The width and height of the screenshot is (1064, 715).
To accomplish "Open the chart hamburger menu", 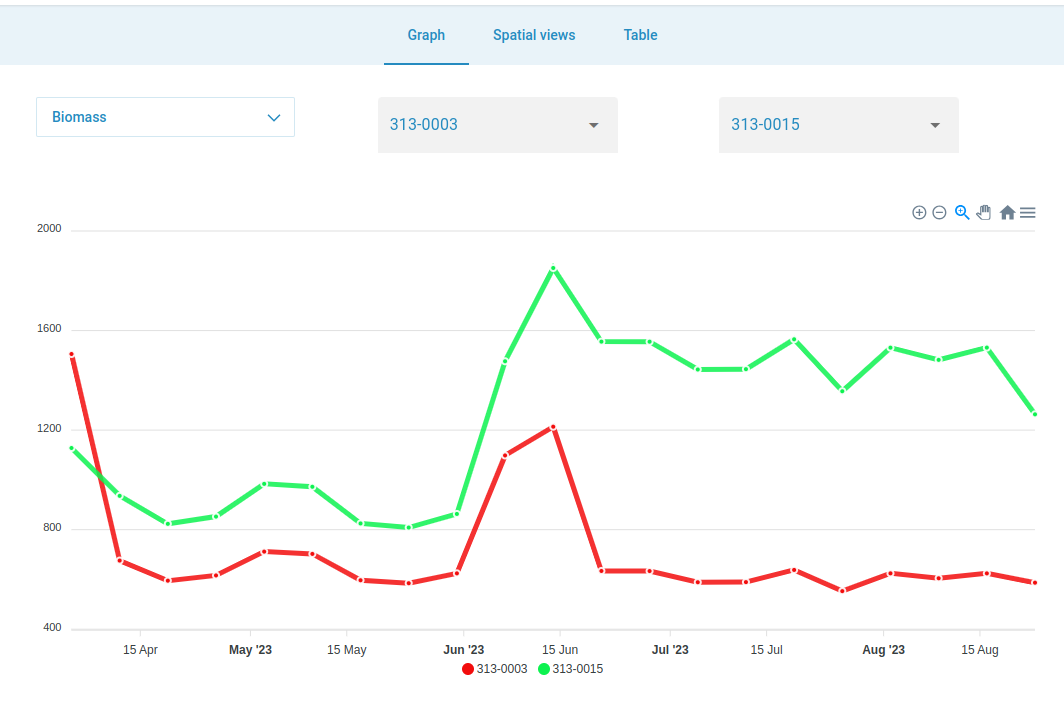I will click(1027, 212).
